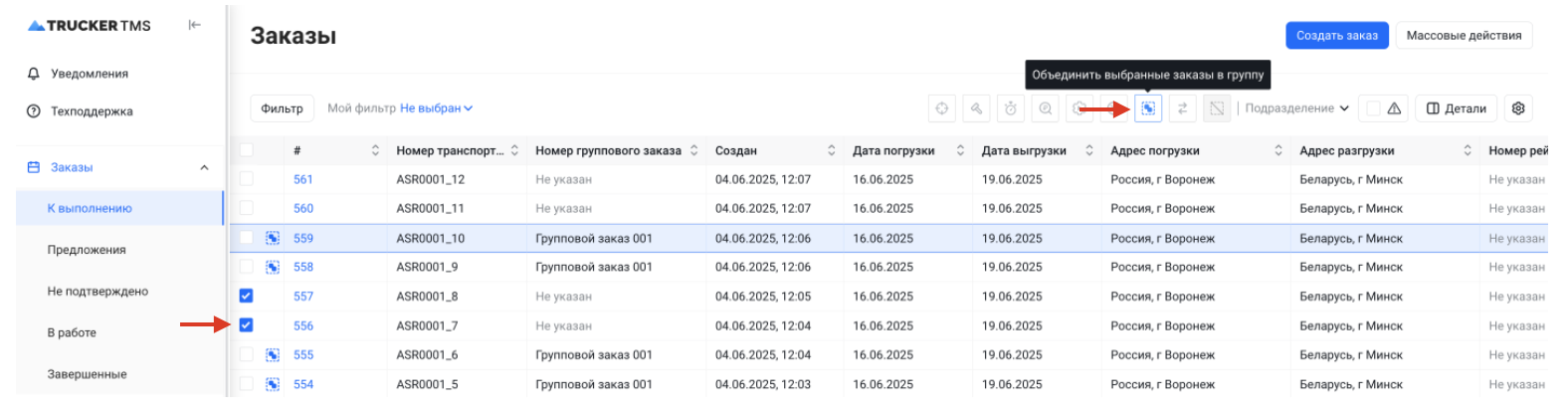Click group icon in row 558

[x=273, y=267]
